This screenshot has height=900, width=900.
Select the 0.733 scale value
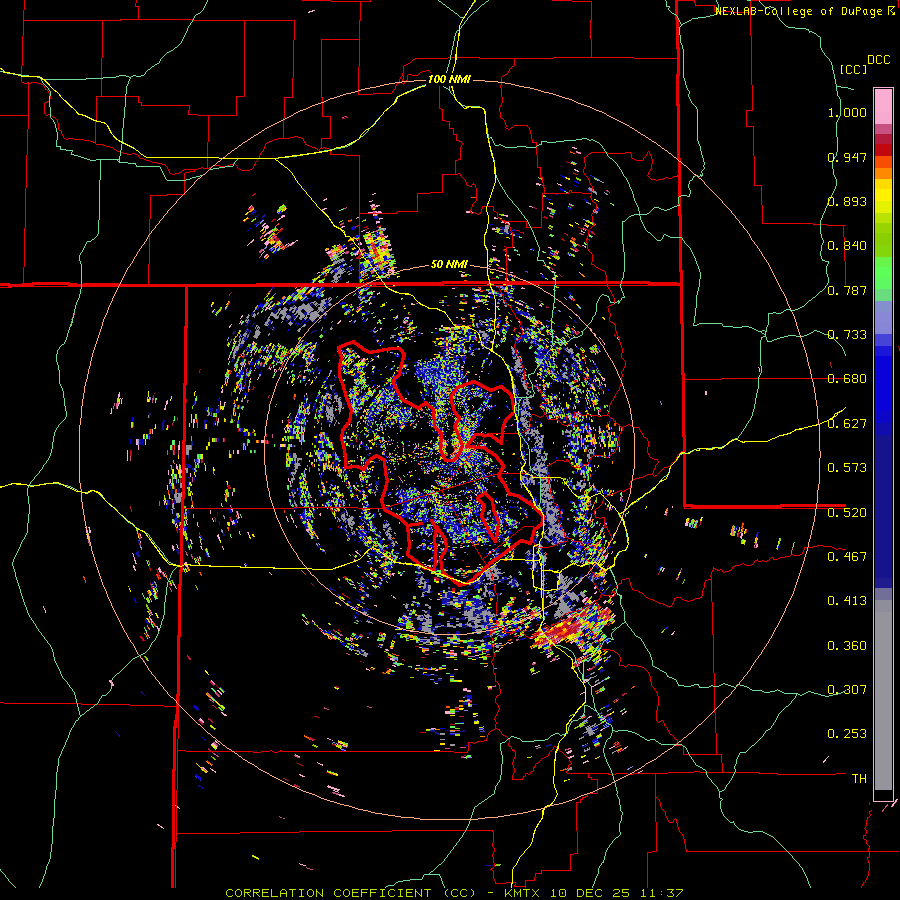[x=847, y=335]
